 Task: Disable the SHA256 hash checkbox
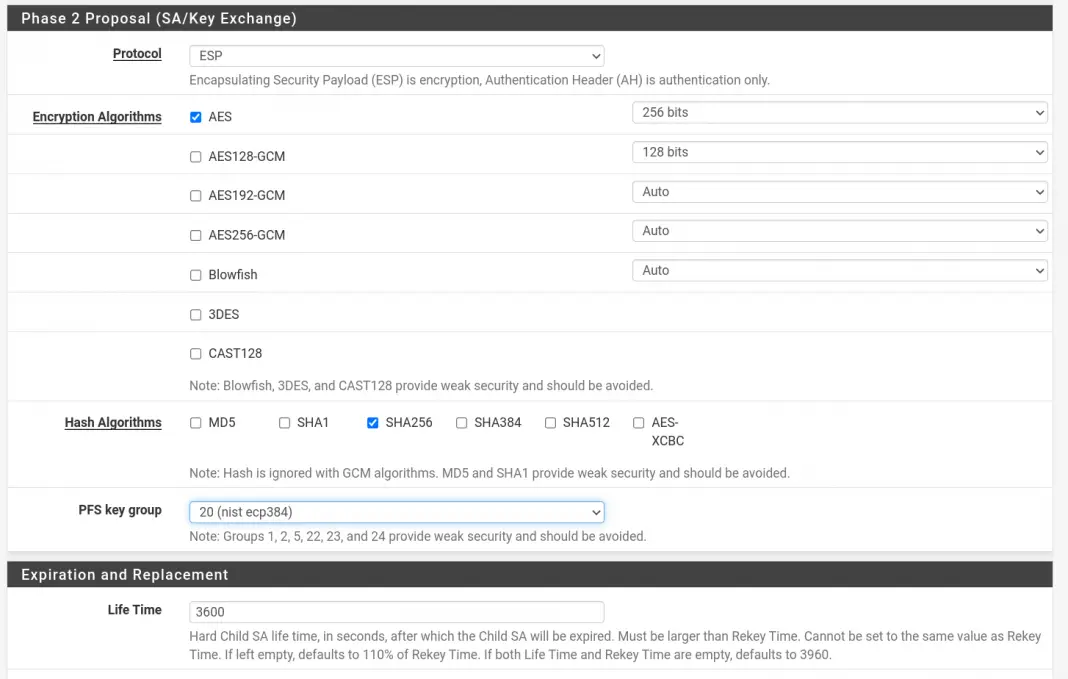coord(372,422)
